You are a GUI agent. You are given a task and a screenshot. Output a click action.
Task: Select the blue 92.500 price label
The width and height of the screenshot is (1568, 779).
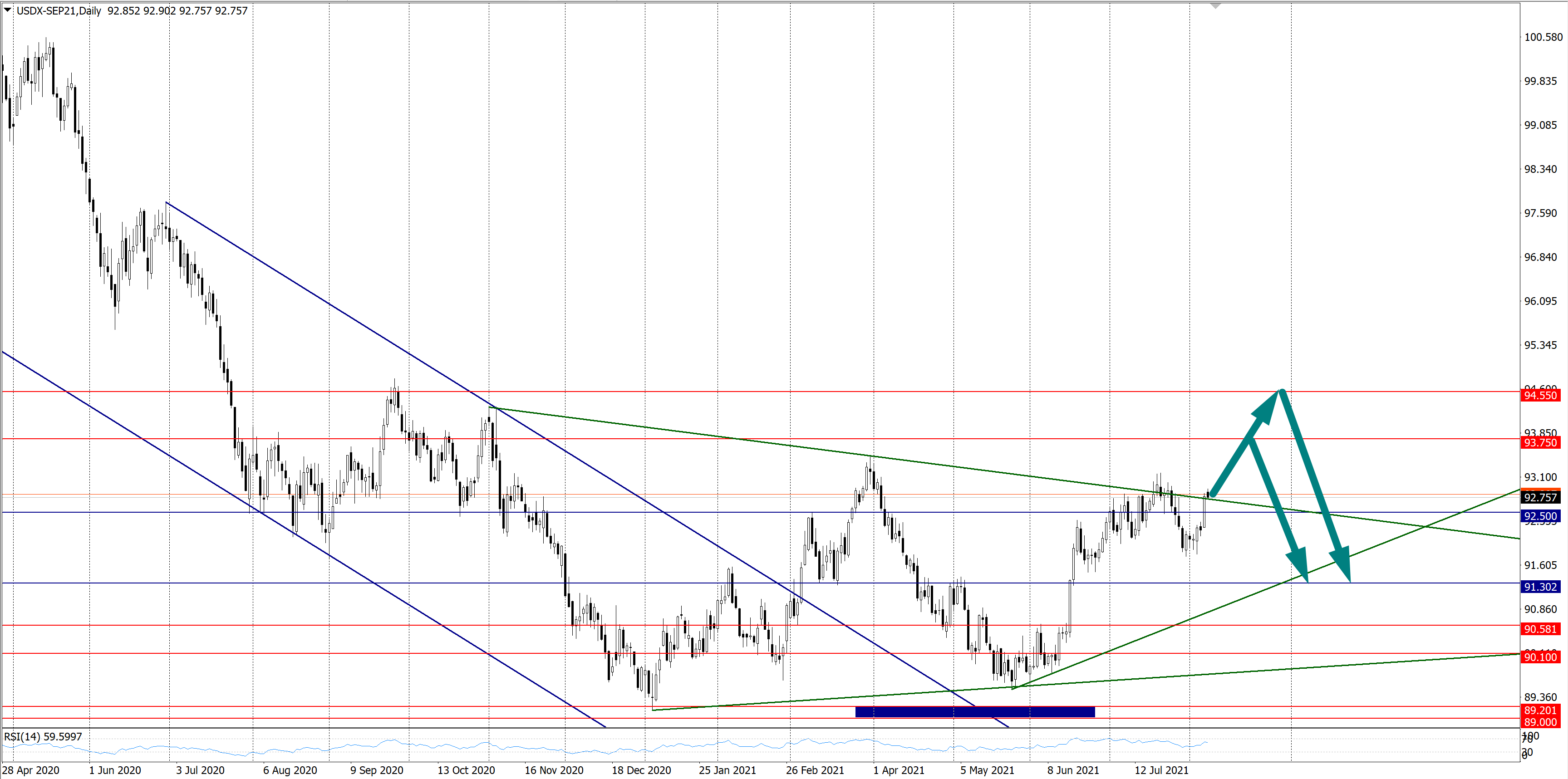1540,516
